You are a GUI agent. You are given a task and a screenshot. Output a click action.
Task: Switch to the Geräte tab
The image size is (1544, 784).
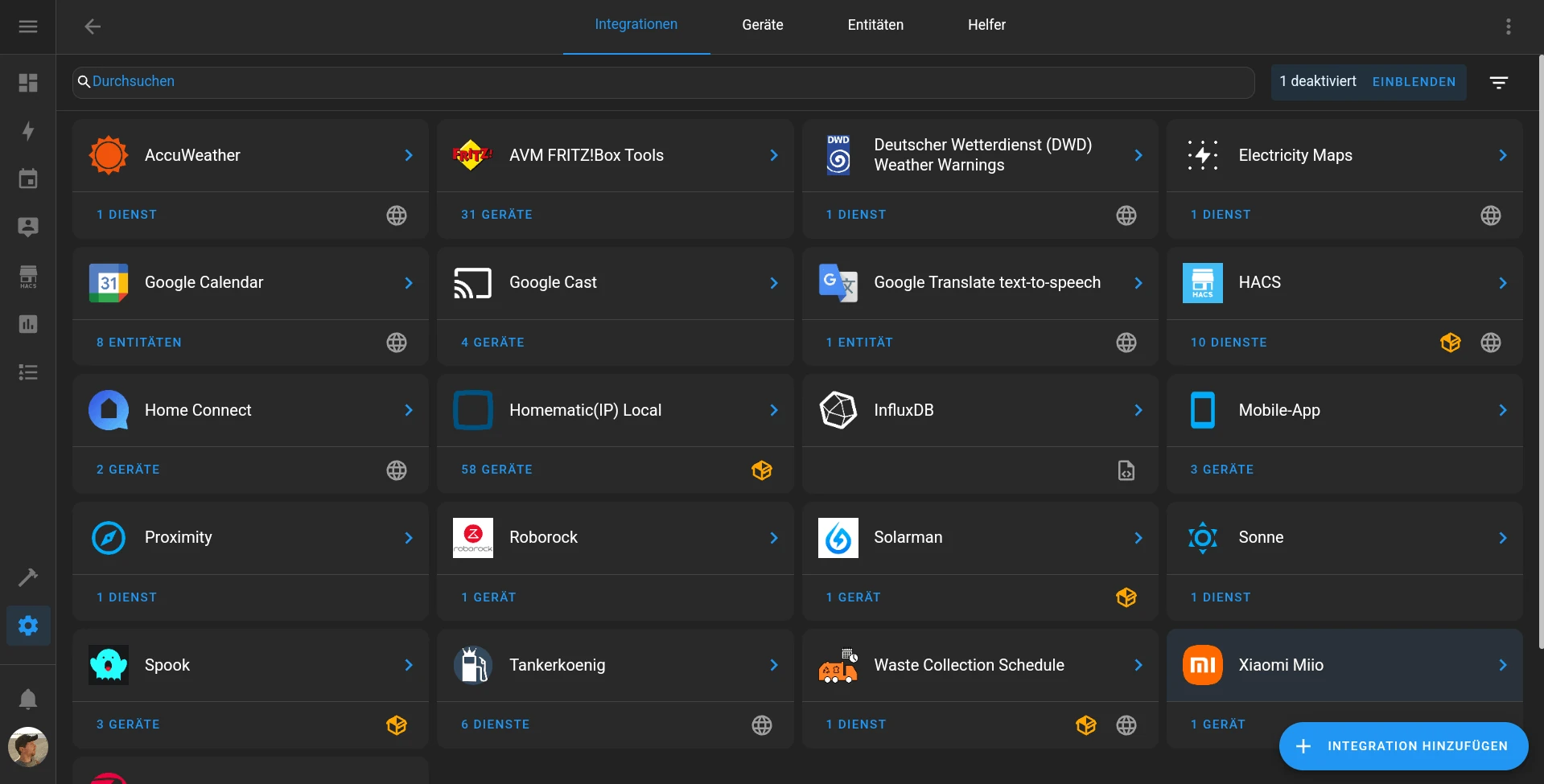tap(763, 25)
